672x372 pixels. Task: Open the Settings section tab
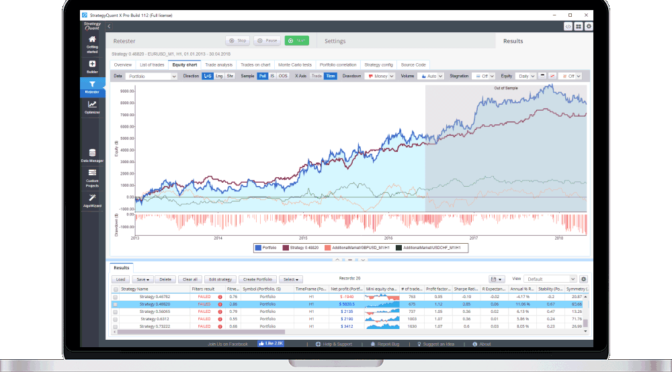335,41
